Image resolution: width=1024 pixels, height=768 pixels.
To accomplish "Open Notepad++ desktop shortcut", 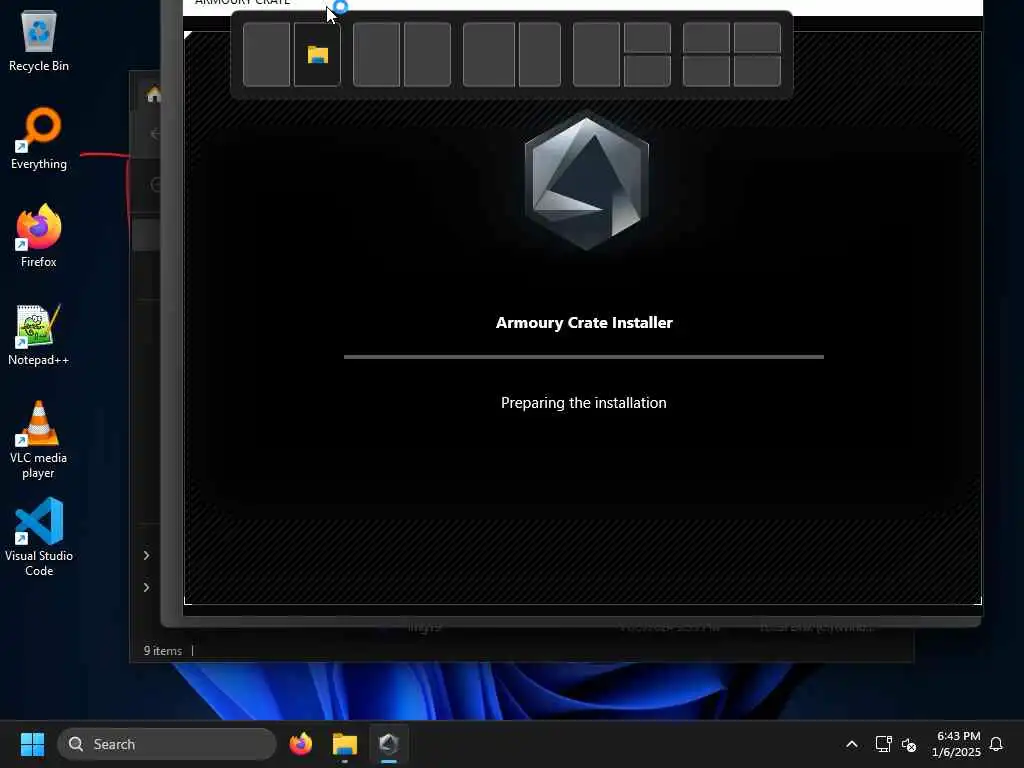I will (x=39, y=335).
